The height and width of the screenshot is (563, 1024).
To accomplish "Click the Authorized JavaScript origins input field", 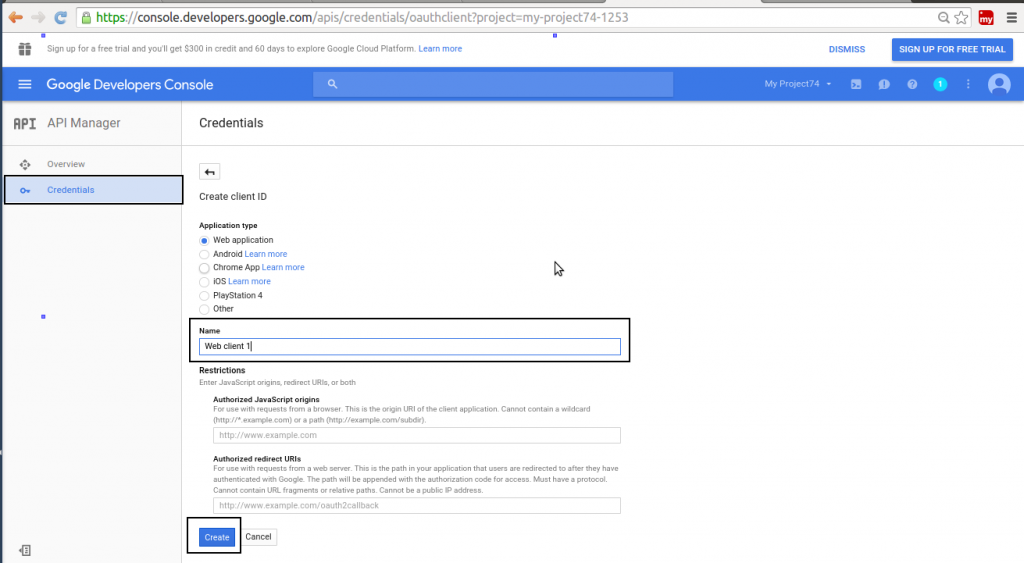I will 417,435.
